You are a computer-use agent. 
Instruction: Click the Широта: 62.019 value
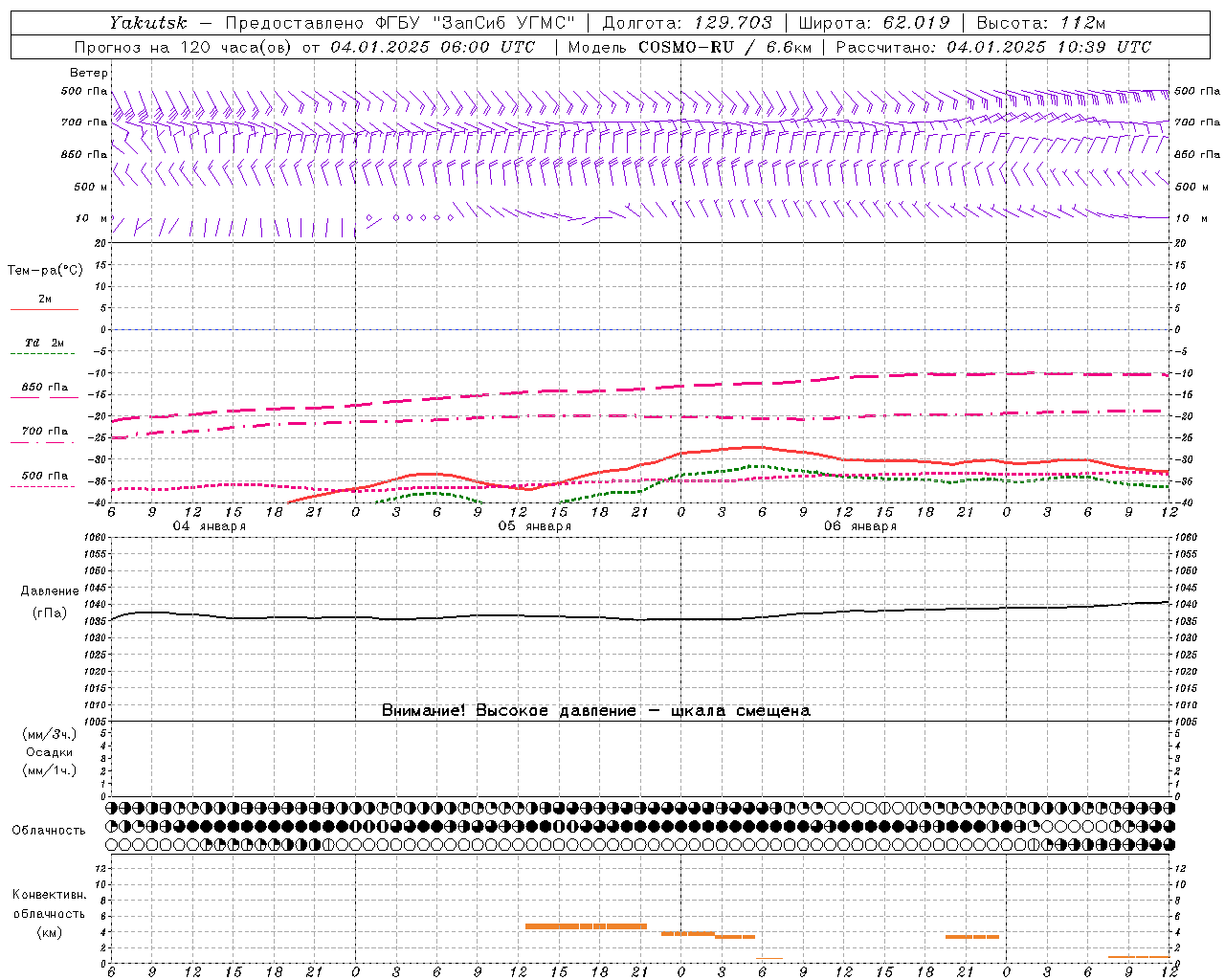pos(874,23)
